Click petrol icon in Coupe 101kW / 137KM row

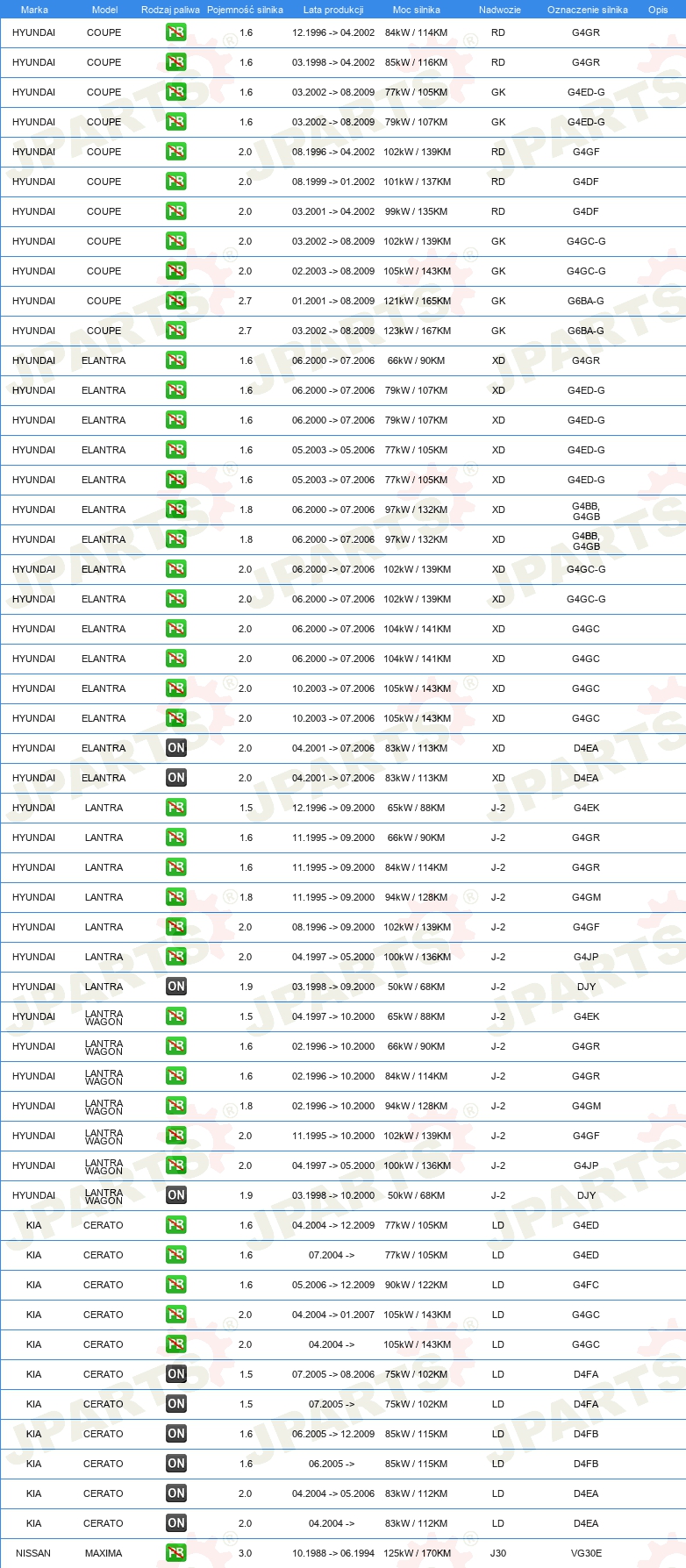click(176, 182)
